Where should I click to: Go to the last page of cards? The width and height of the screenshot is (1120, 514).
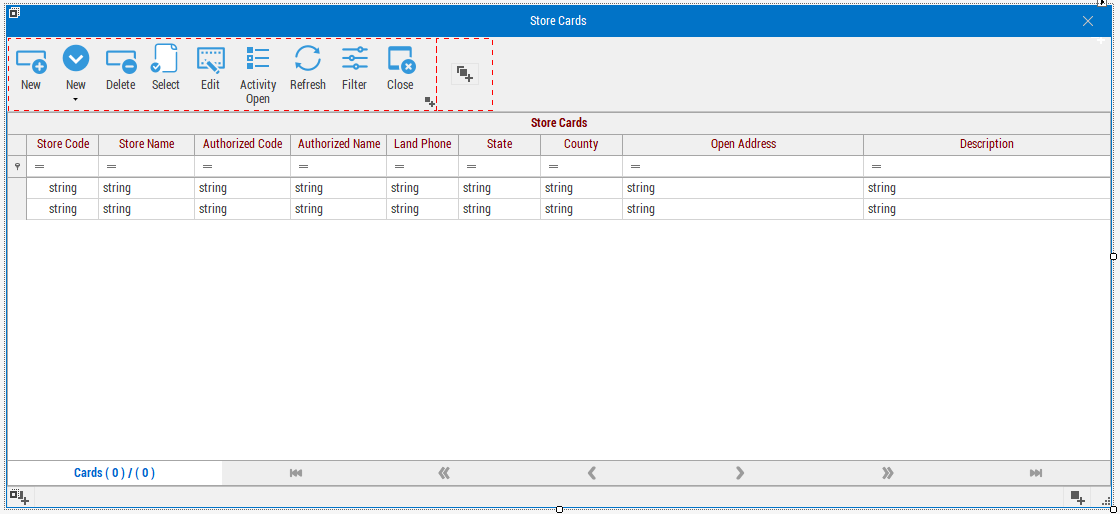click(1036, 473)
